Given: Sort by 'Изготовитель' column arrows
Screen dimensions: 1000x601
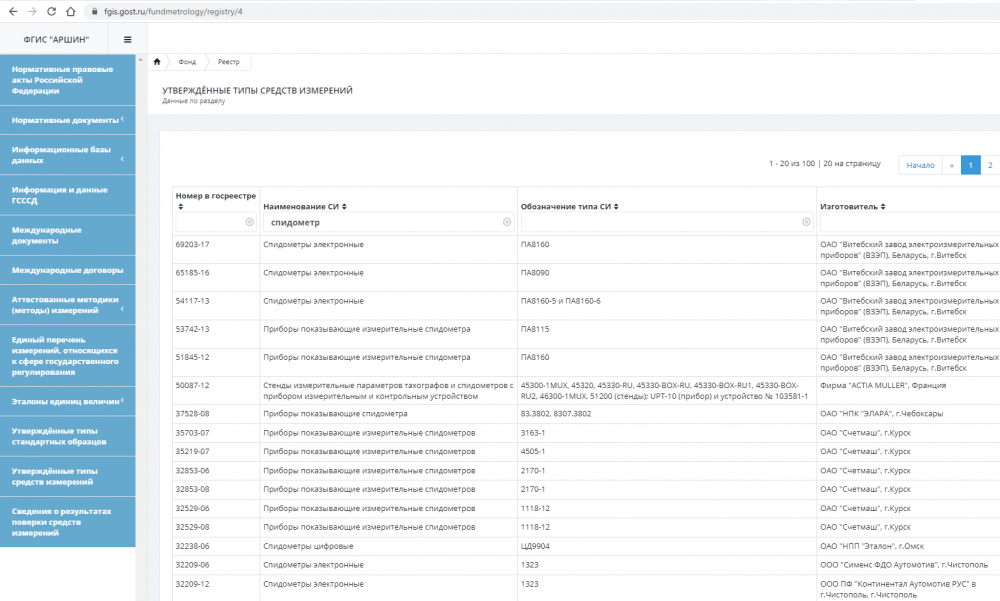Looking at the screenshot, I should 883,207.
